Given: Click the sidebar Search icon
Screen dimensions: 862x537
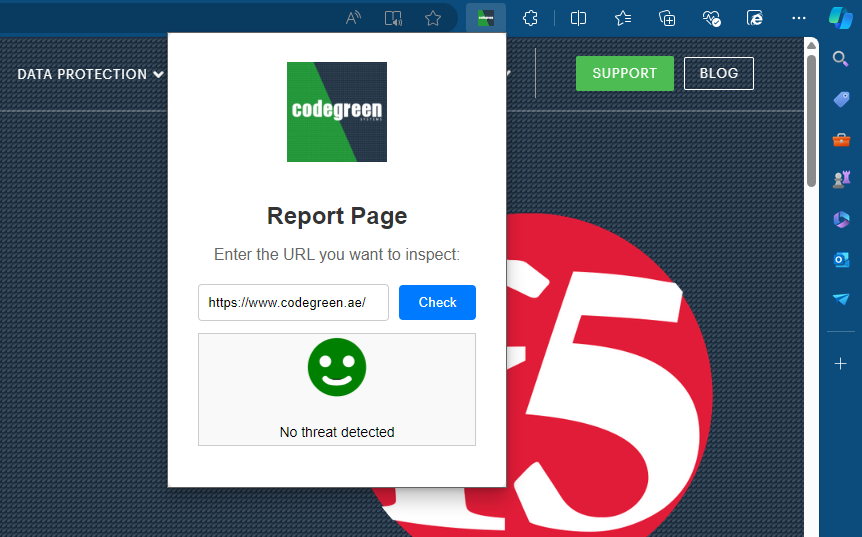Looking at the screenshot, I should click(x=841, y=58).
